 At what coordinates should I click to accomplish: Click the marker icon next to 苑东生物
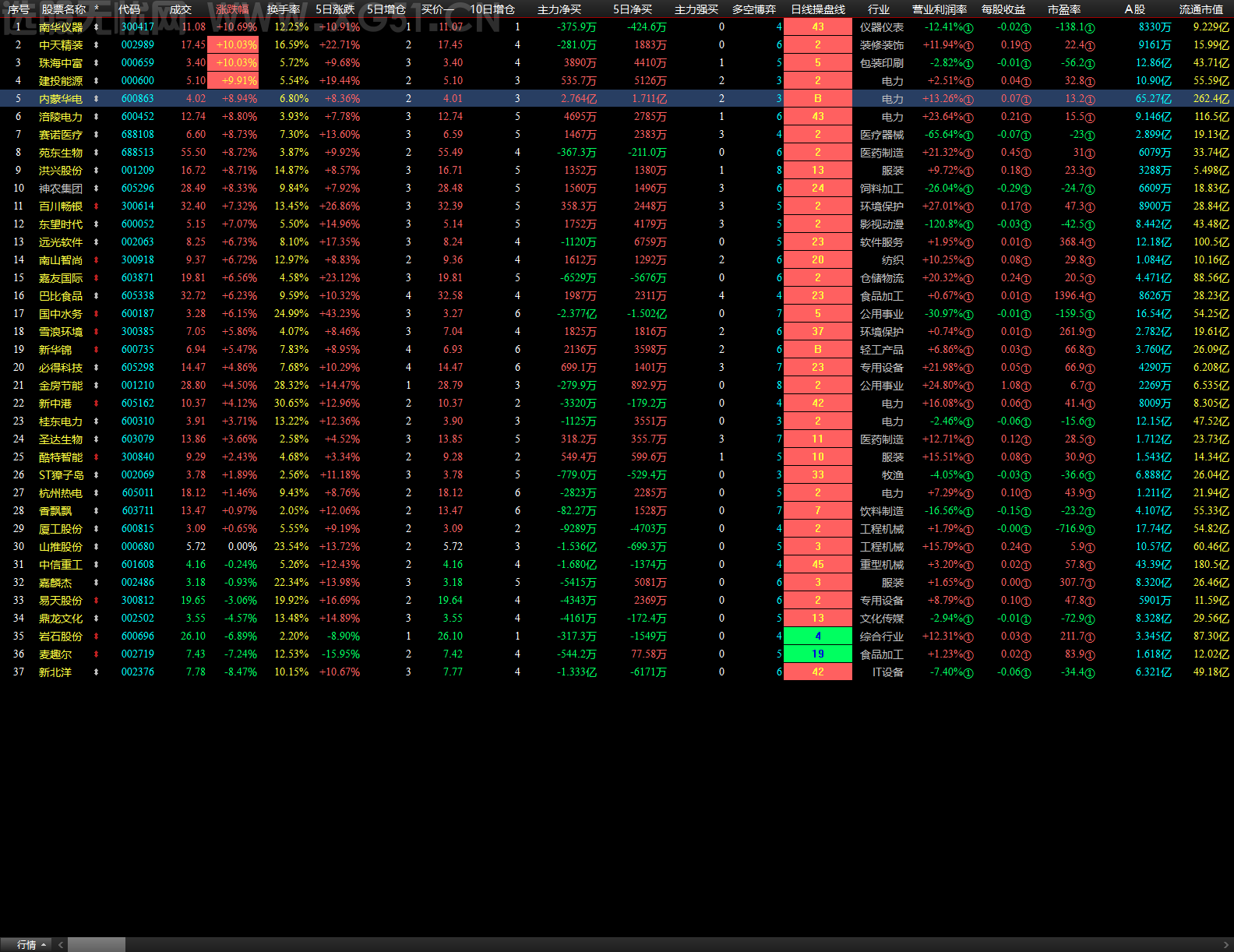97,153
